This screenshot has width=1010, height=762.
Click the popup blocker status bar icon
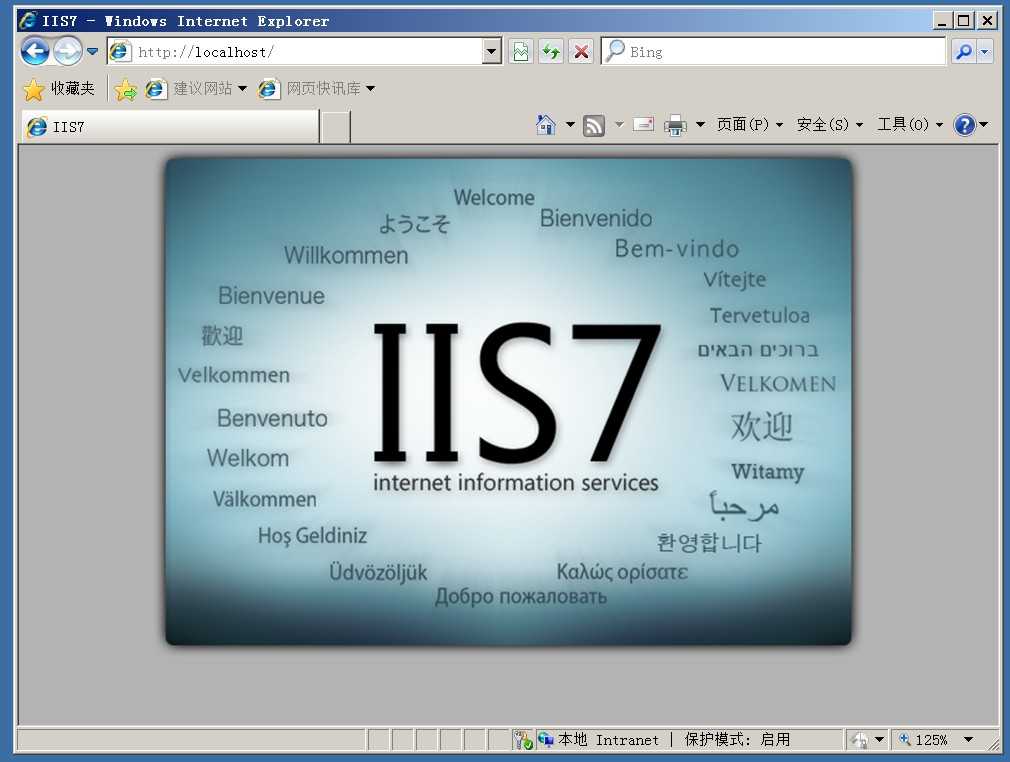[522, 739]
